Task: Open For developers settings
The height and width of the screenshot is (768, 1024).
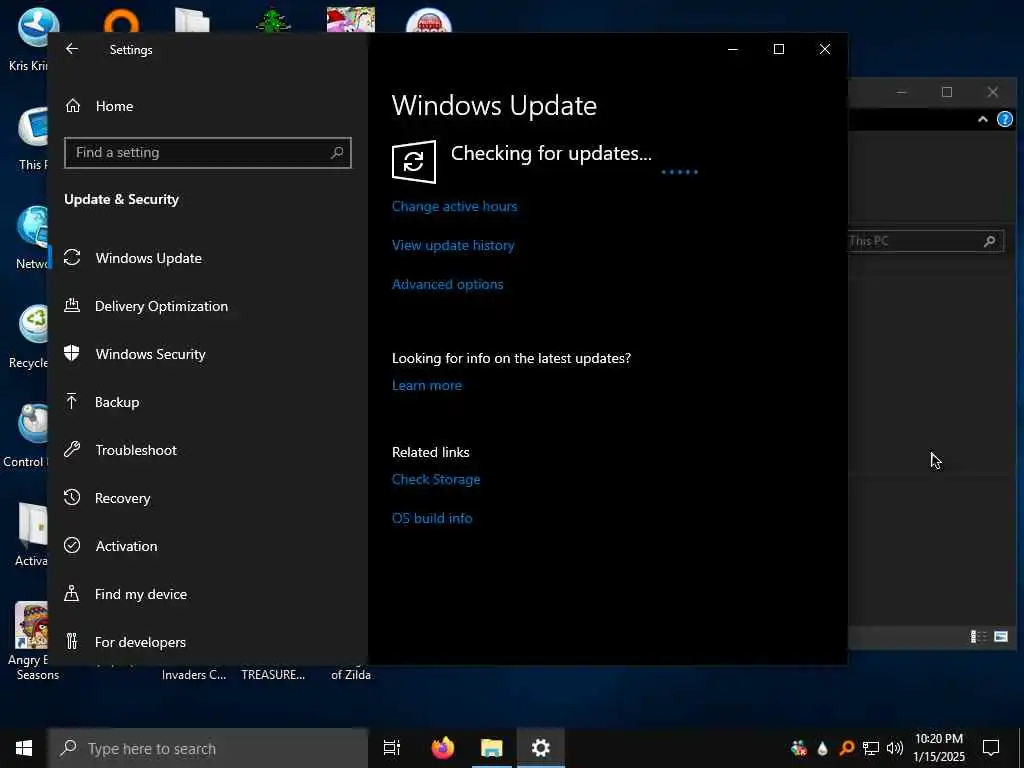Action: [208, 642]
